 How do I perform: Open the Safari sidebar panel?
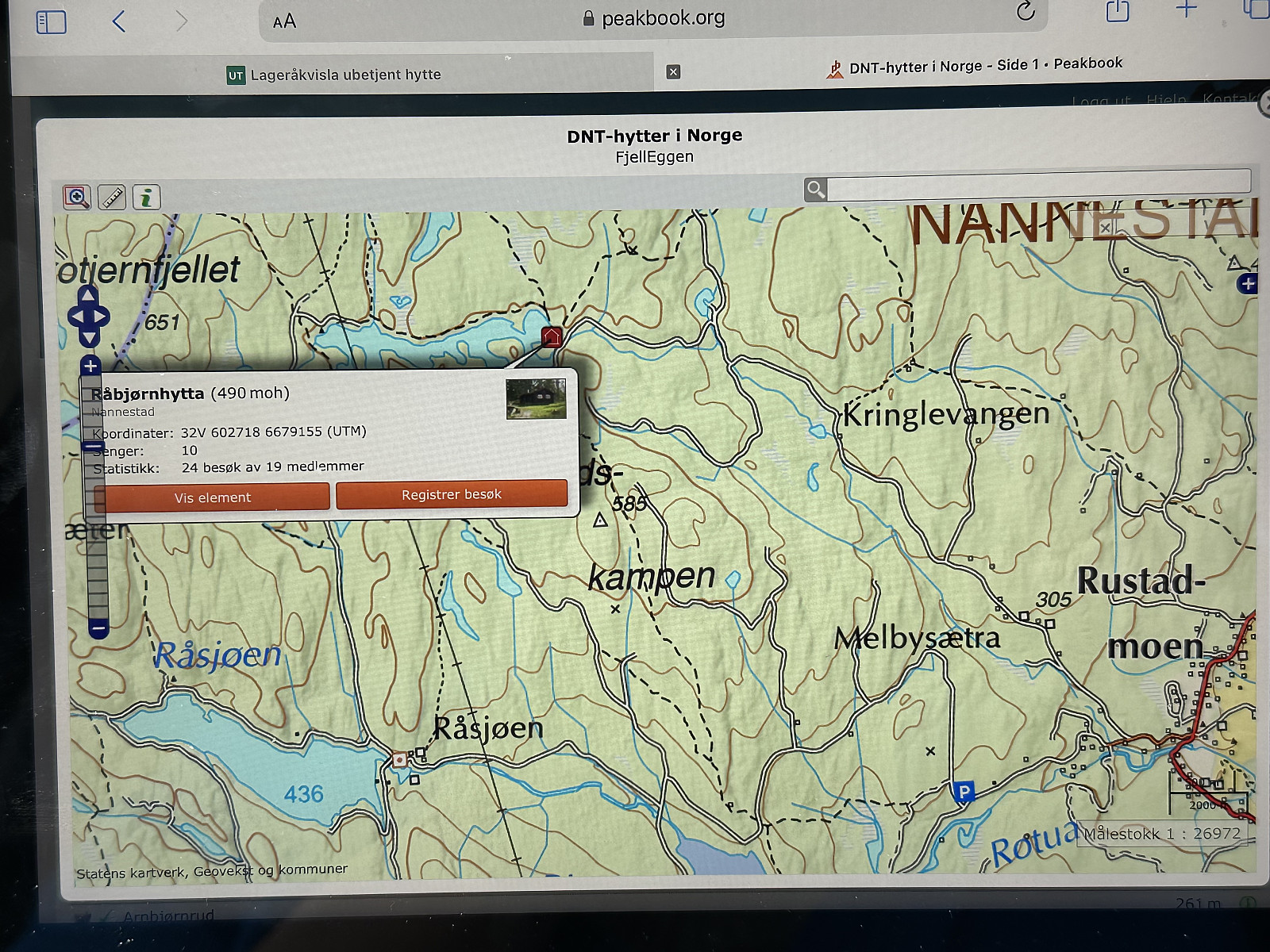(52, 21)
